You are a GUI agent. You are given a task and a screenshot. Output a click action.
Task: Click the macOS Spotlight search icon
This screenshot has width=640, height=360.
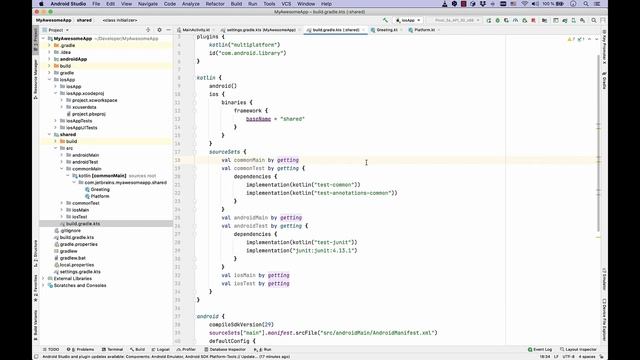pos(586,4)
